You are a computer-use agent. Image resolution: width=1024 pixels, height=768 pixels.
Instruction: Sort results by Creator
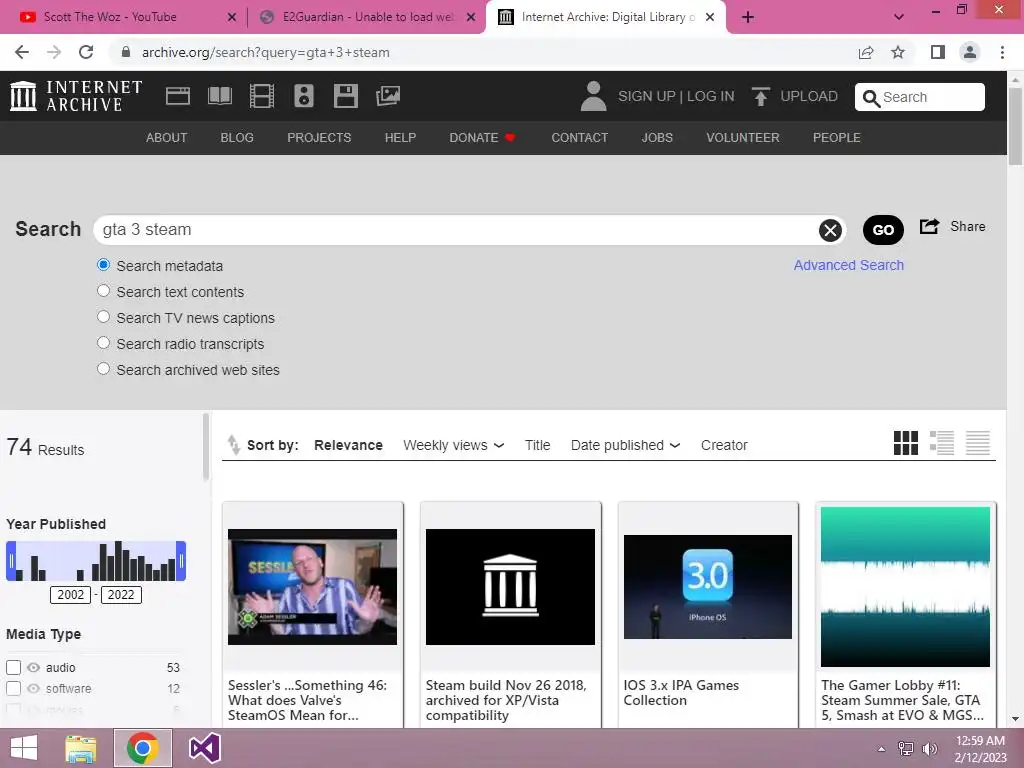(x=724, y=445)
